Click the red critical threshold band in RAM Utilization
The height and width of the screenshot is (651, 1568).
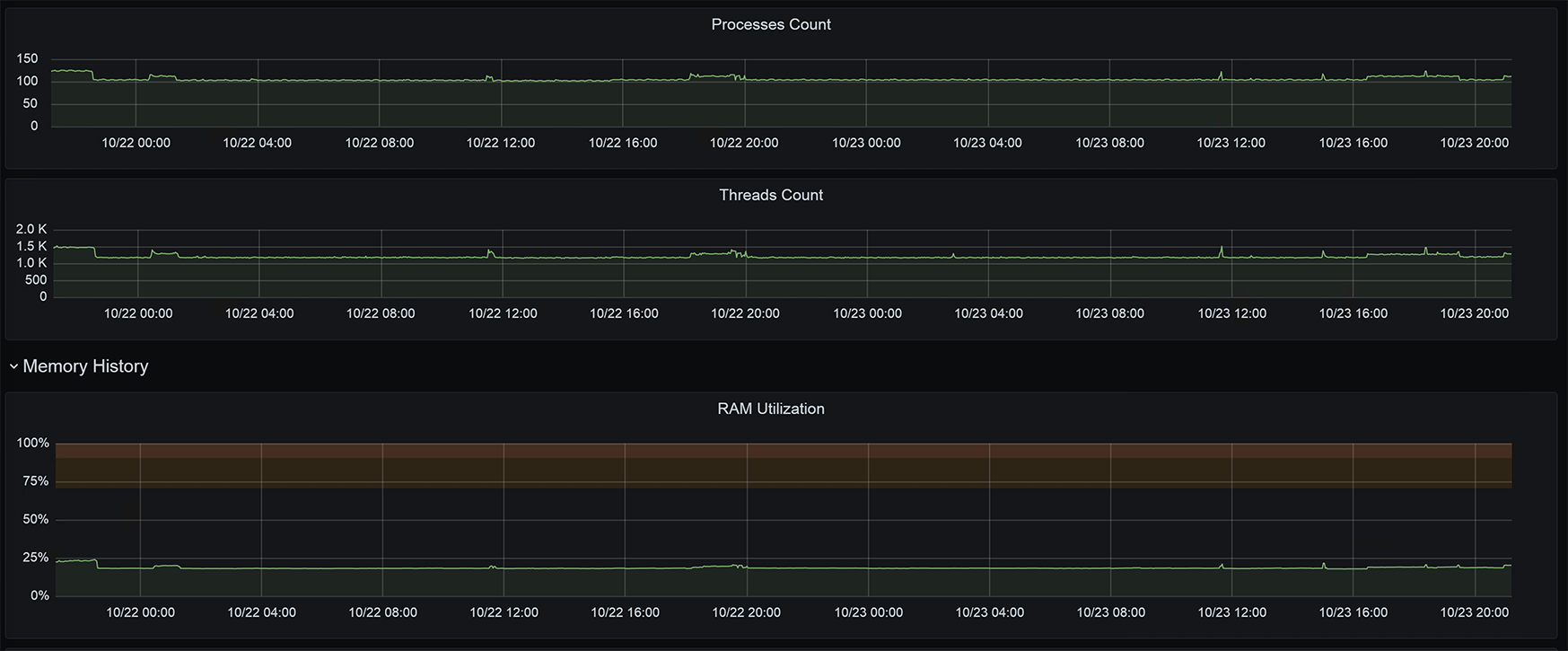[x=783, y=450]
